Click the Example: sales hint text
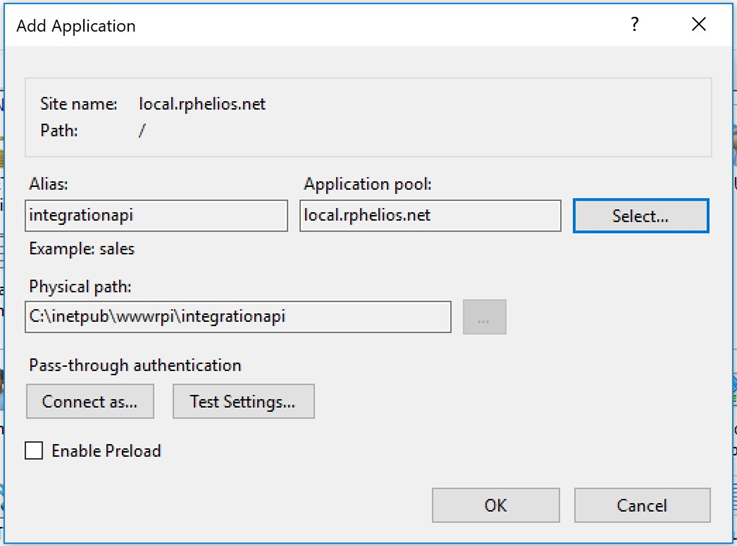The image size is (737, 546). tap(81, 248)
